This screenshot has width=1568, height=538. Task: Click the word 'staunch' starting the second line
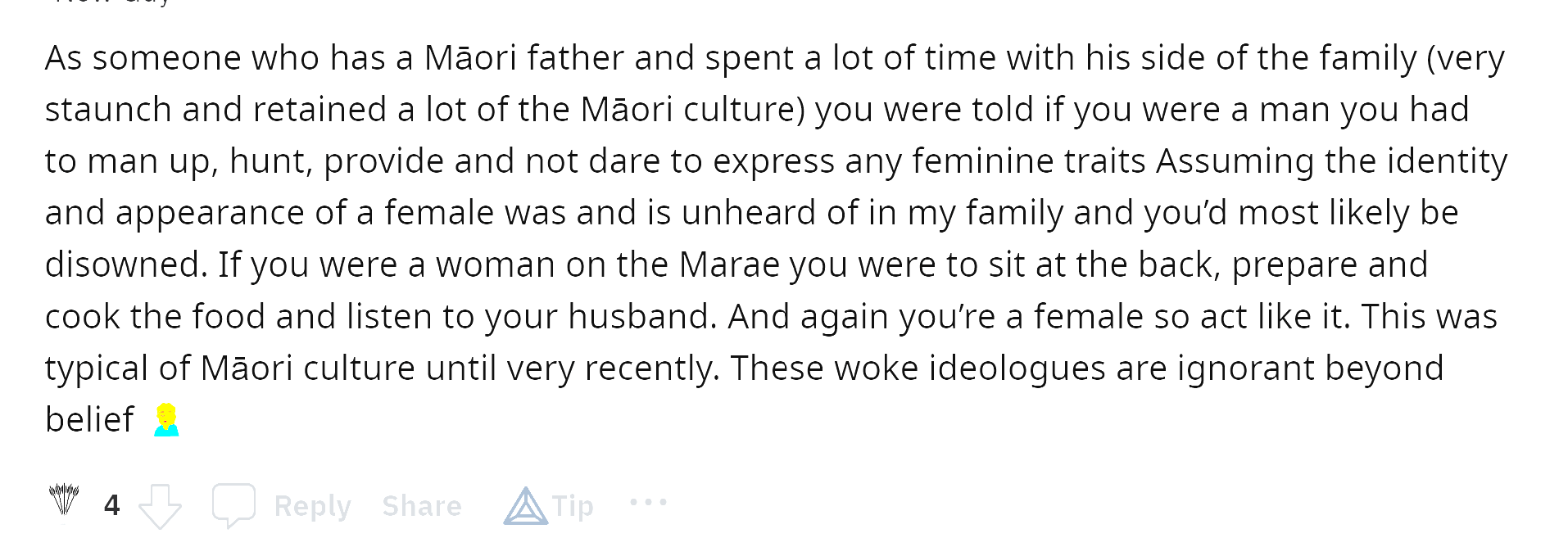[x=108, y=110]
